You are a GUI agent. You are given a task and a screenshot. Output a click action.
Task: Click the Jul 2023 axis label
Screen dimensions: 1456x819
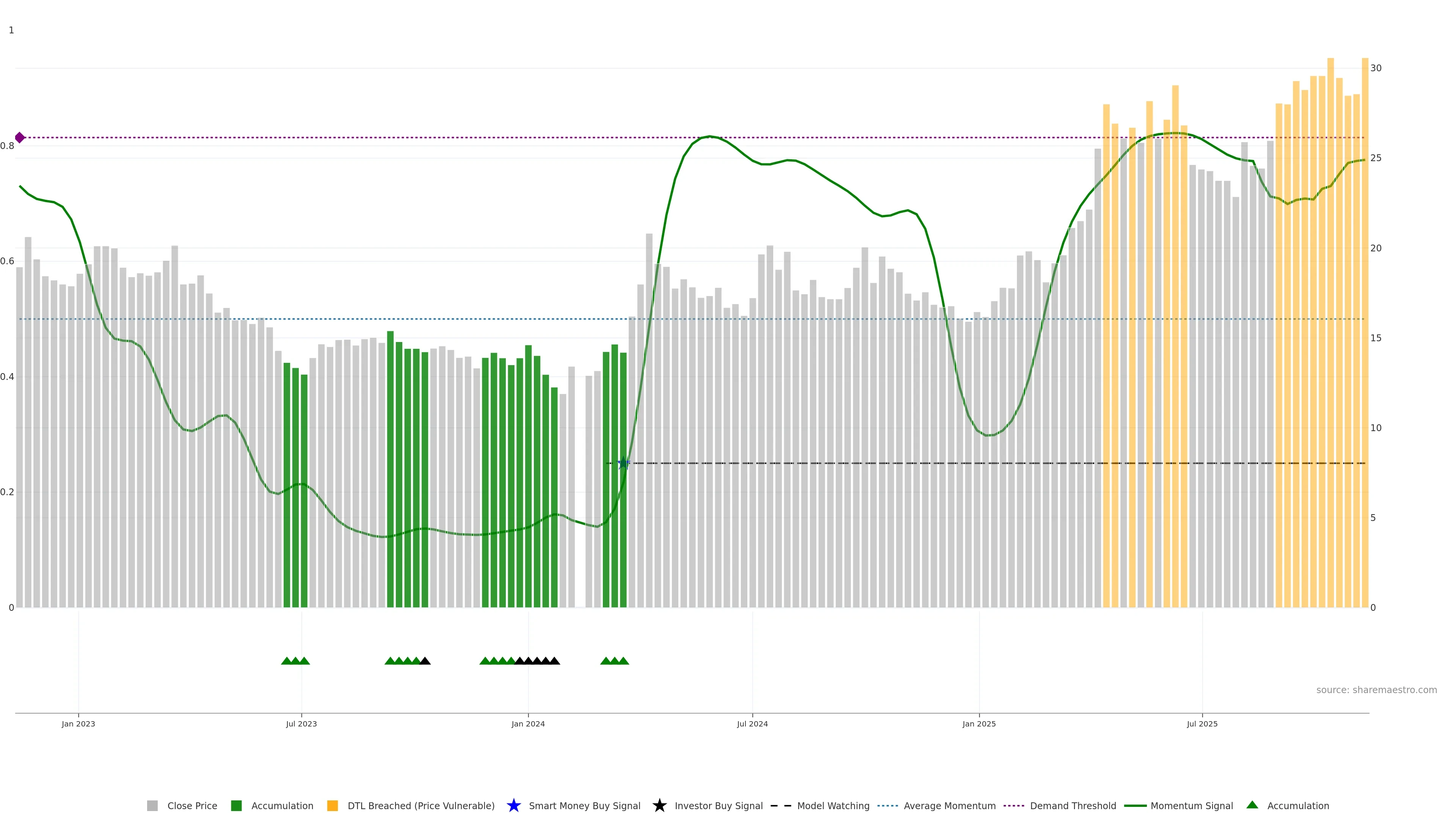tap(301, 723)
